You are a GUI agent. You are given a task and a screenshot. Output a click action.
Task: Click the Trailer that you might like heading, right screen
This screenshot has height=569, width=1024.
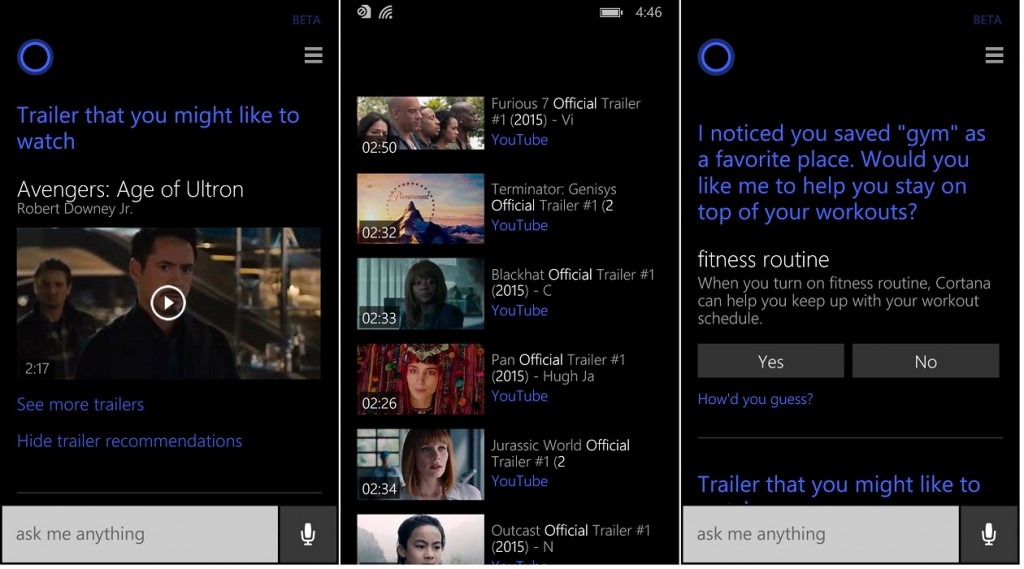click(839, 485)
